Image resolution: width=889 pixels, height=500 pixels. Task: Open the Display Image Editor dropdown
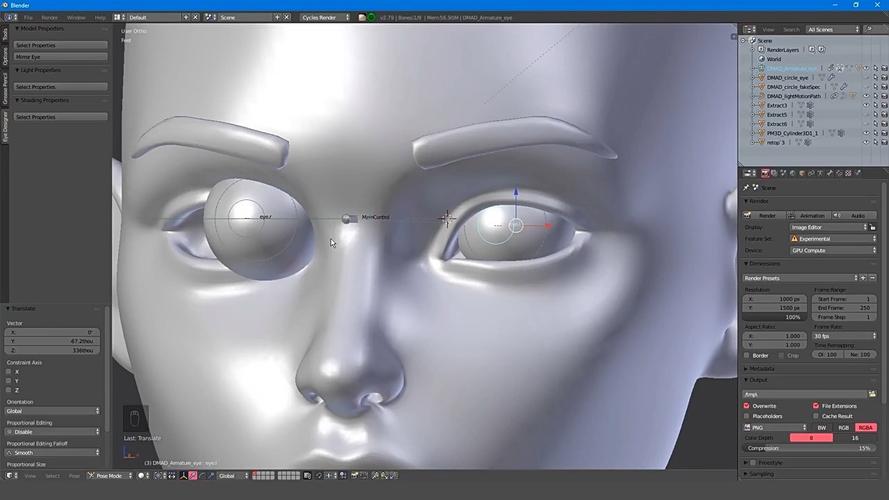(x=829, y=227)
